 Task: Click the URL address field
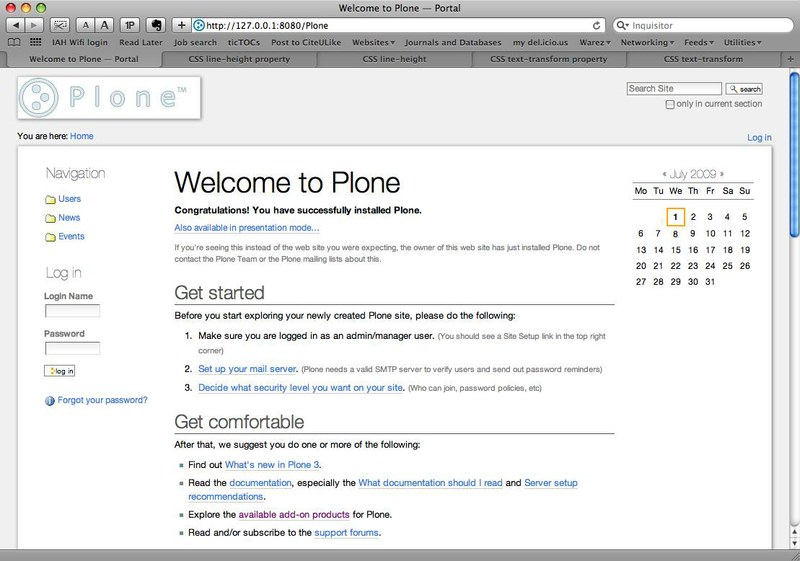point(398,25)
